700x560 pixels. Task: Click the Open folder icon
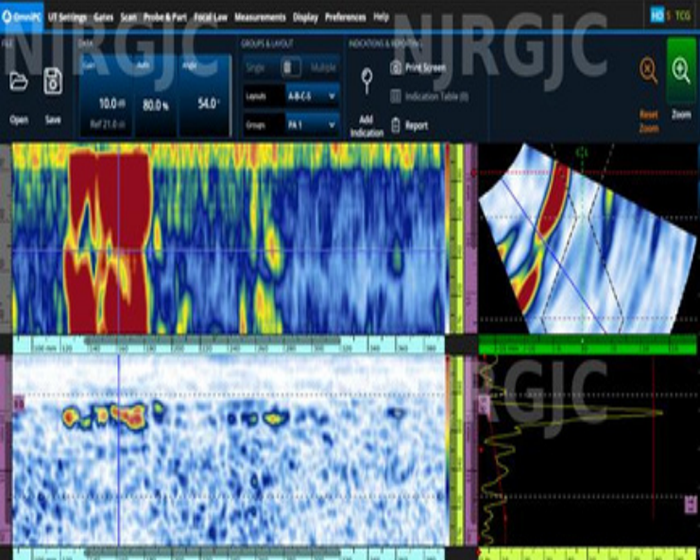click(x=19, y=83)
